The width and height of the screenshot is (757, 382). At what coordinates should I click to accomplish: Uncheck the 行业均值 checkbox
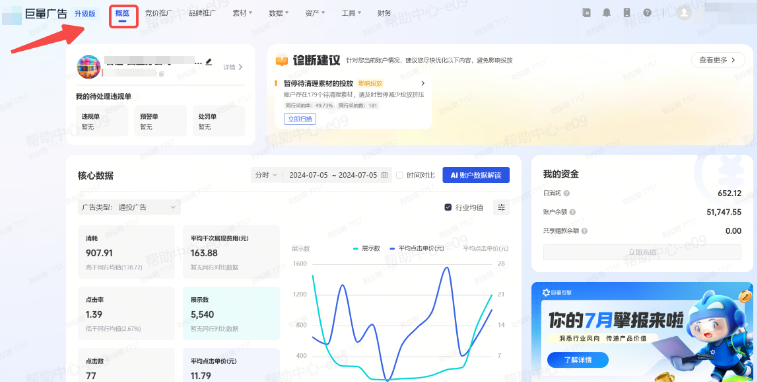(448, 207)
